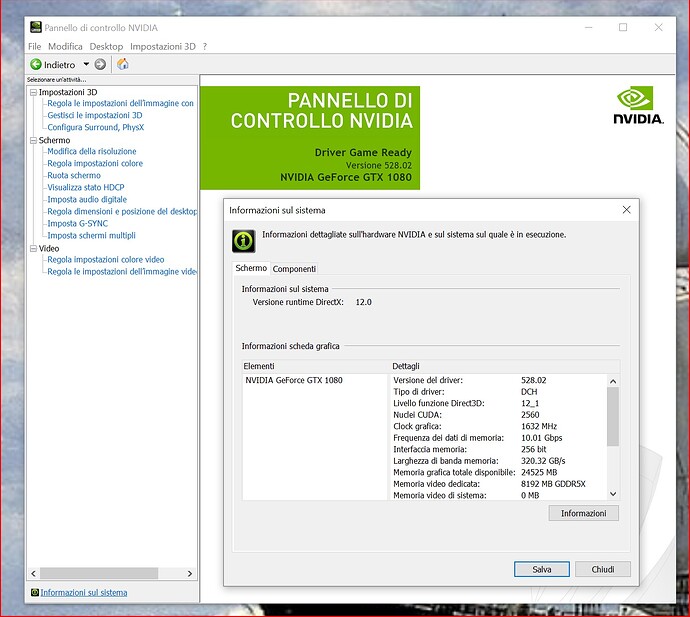Select the Impostazioni 3D tree heading
Screen dimensions: 690x617
(x=68, y=92)
